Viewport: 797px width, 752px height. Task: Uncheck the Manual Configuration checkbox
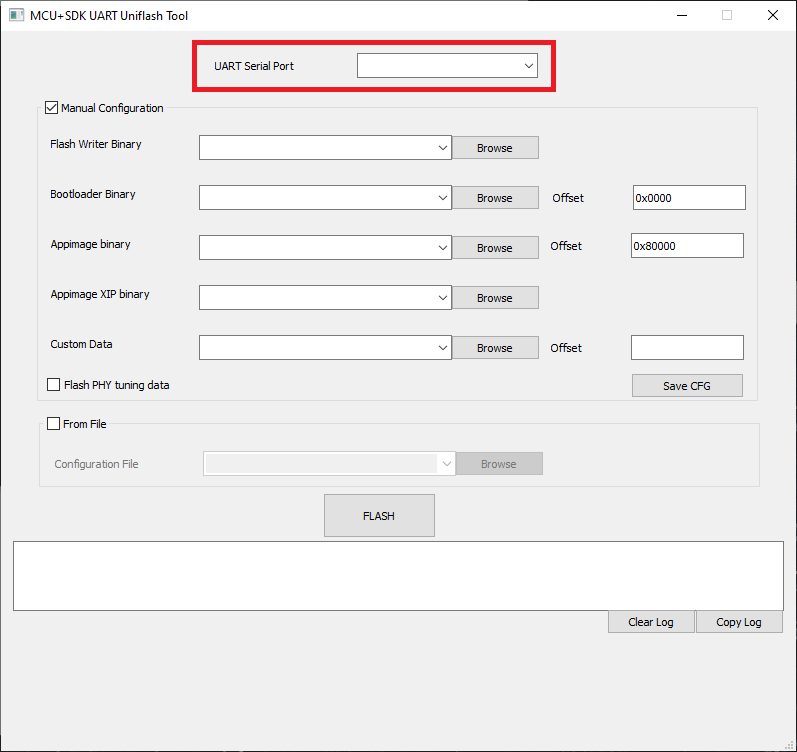tap(52, 108)
